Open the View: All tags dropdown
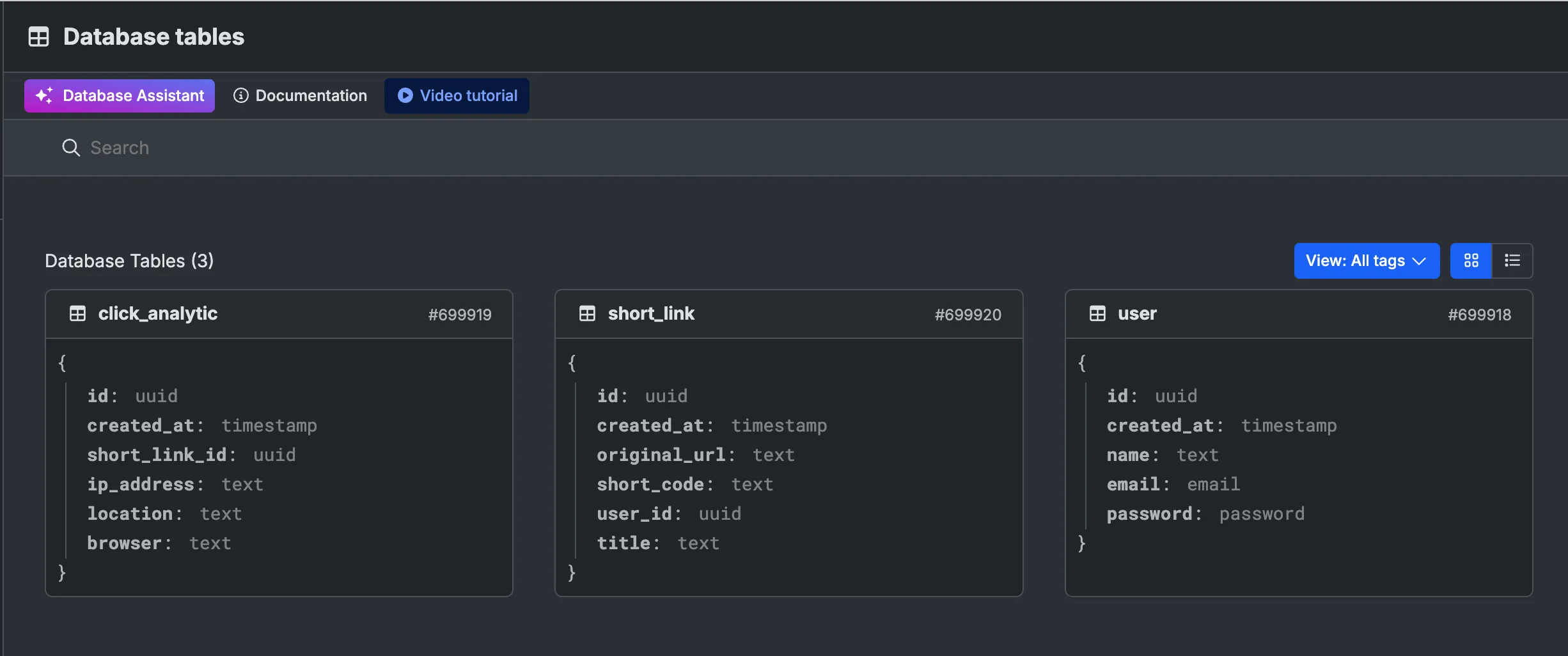 point(1354,261)
